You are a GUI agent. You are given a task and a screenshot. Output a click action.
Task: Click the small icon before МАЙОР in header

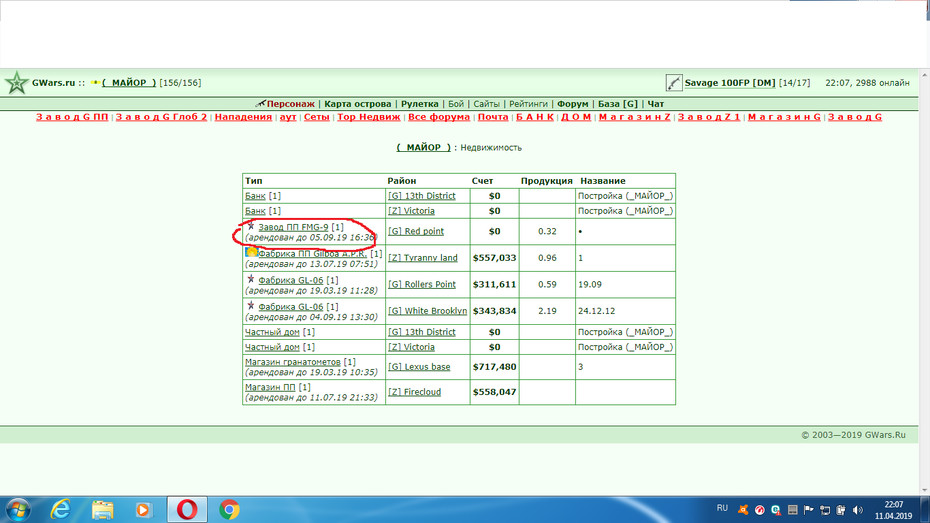click(x=95, y=83)
